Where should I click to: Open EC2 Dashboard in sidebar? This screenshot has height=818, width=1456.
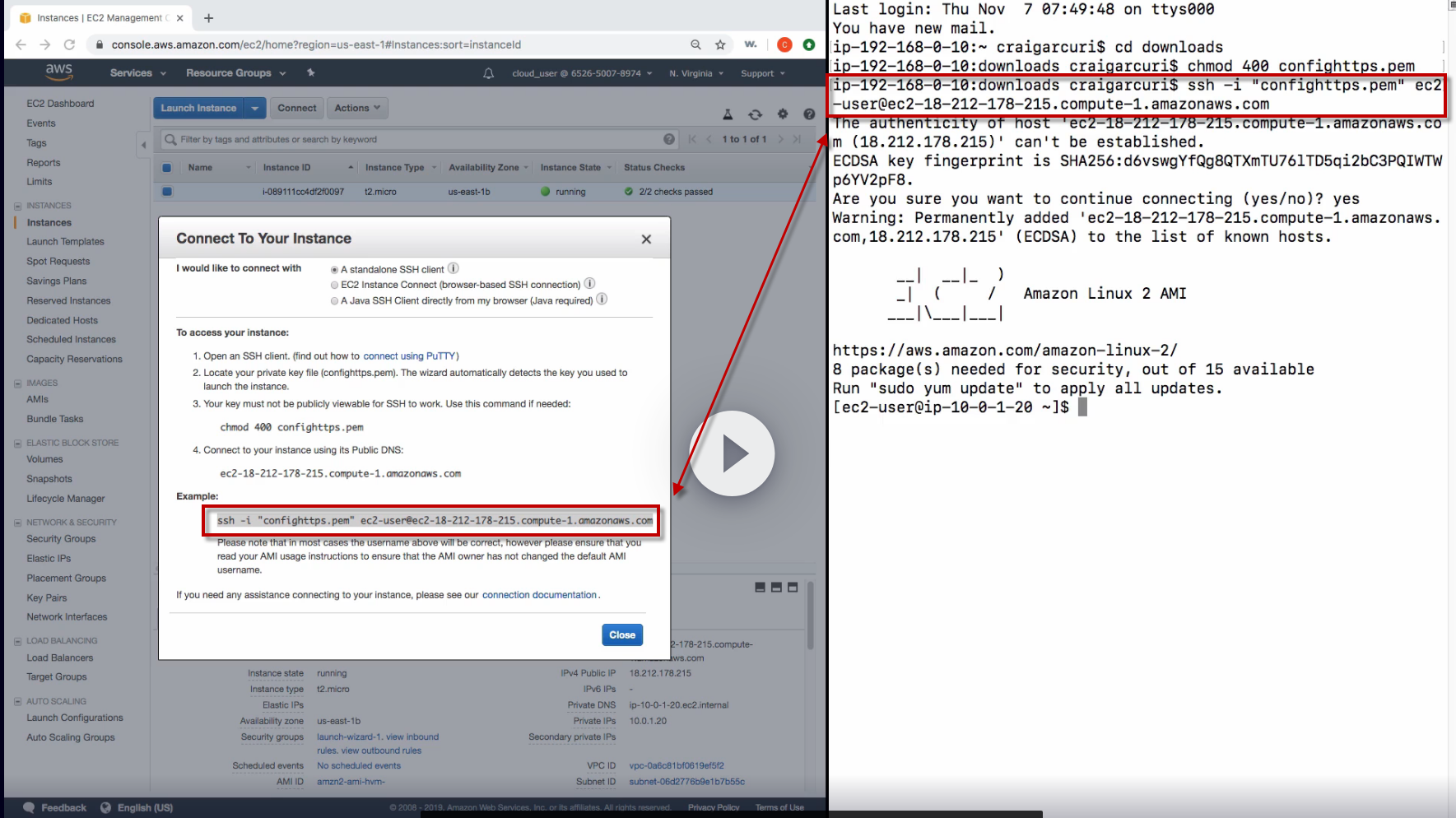click(x=60, y=104)
